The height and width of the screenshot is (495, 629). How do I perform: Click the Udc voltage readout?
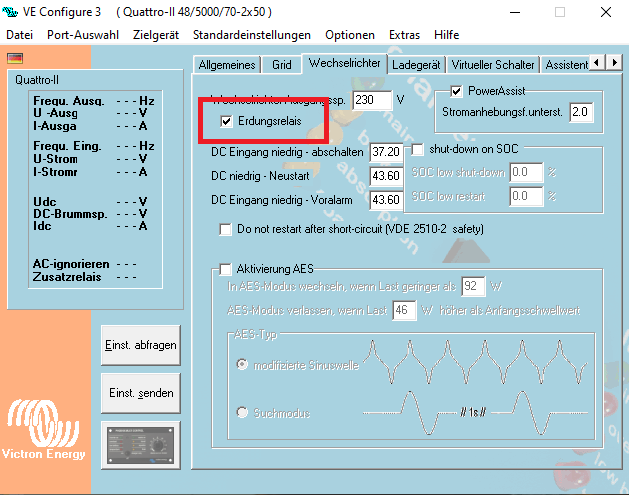[90, 201]
